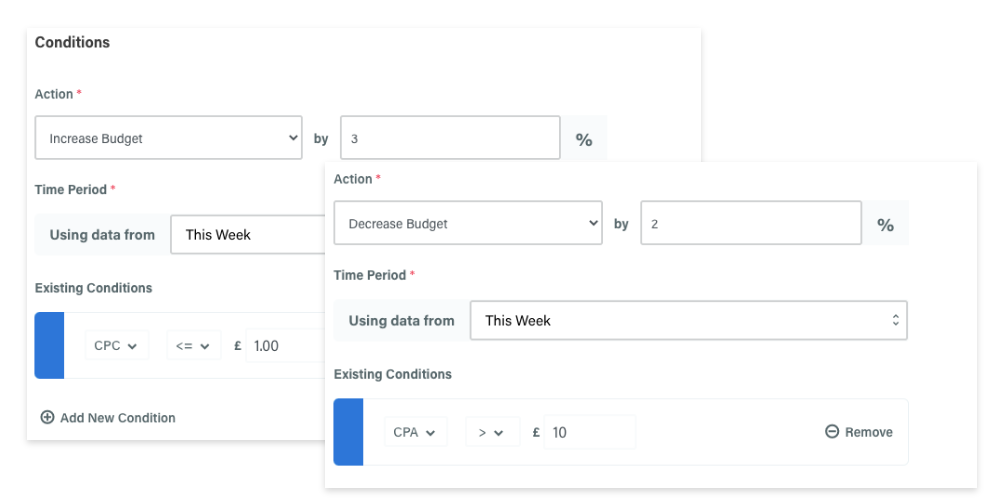Click the % symbol next to field 3
Image resolution: width=1000 pixels, height=500 pixels.
click(584, 140)
